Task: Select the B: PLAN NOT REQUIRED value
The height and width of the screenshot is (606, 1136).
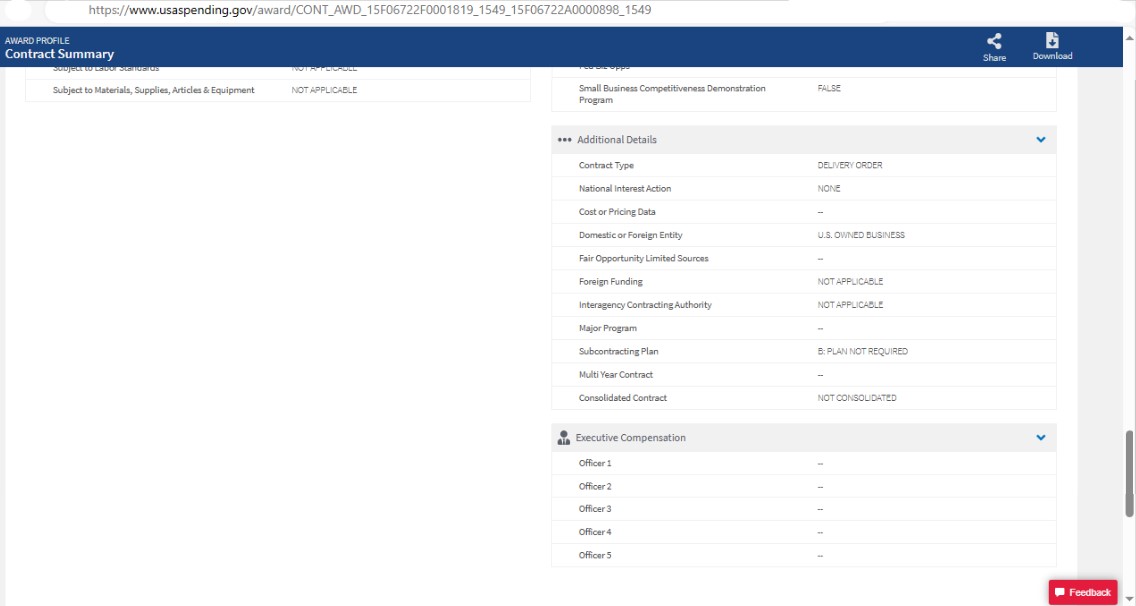Action: (x=862, y=352)
